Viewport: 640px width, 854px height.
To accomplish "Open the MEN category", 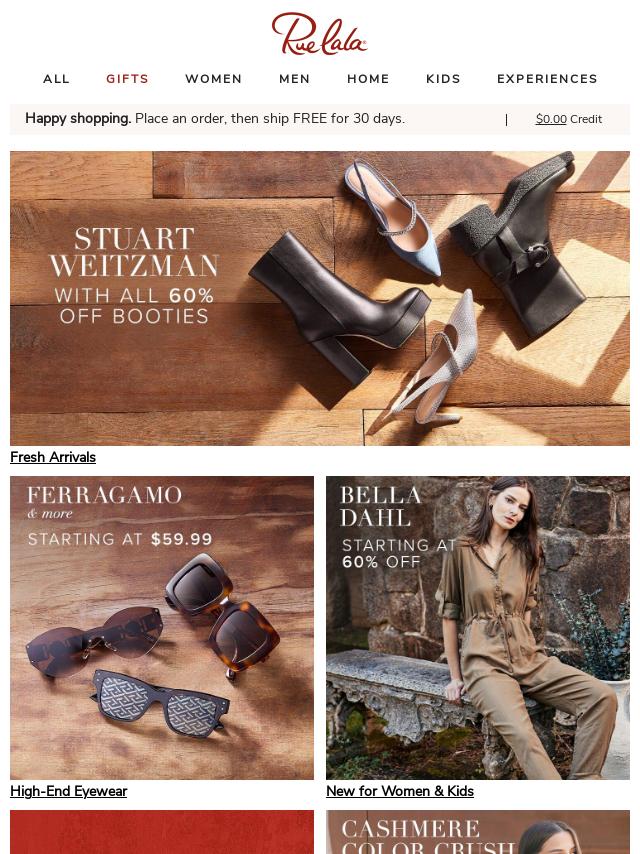I will tap(295, 79).
